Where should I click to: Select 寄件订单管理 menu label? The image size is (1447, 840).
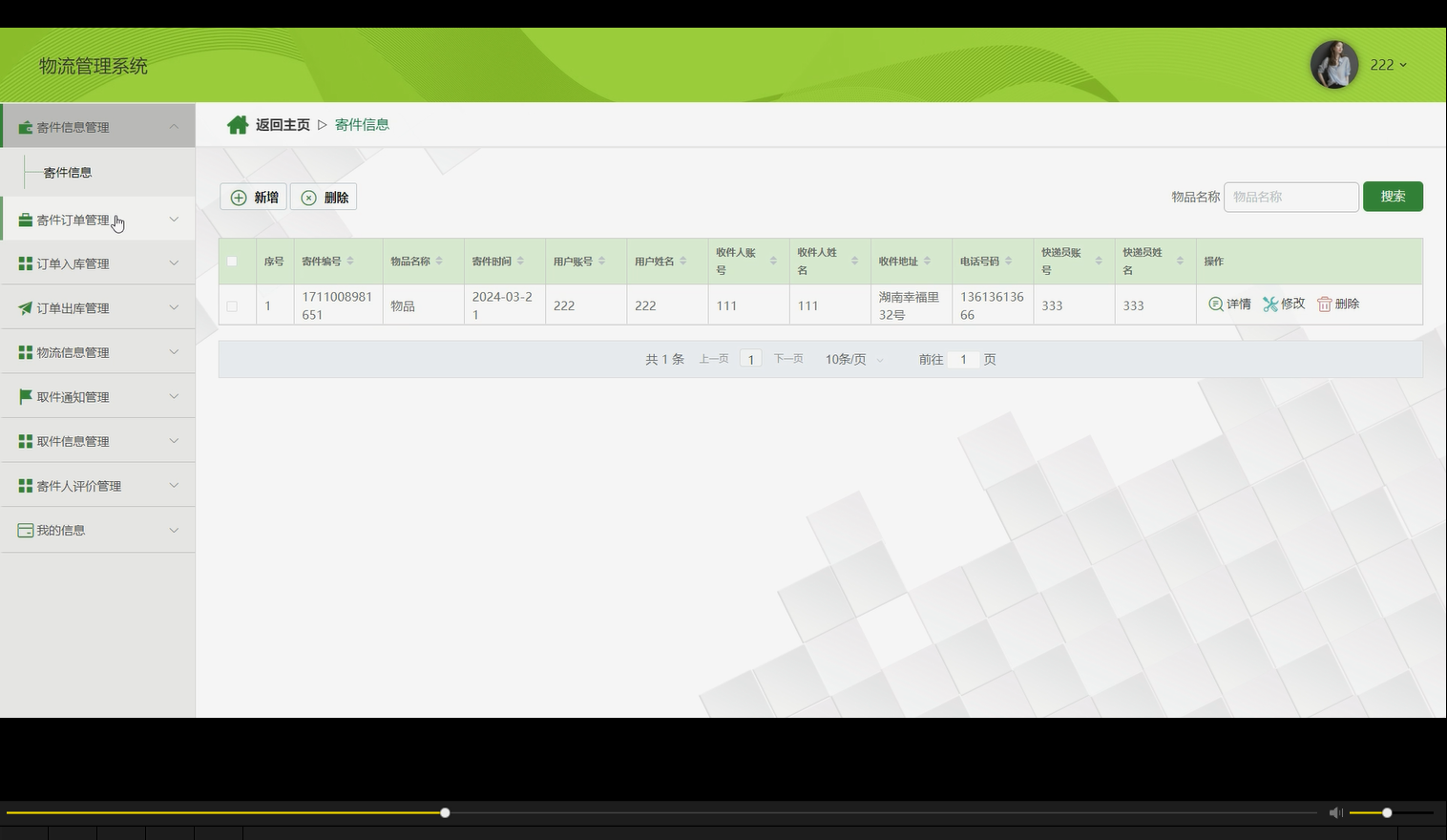73,220
